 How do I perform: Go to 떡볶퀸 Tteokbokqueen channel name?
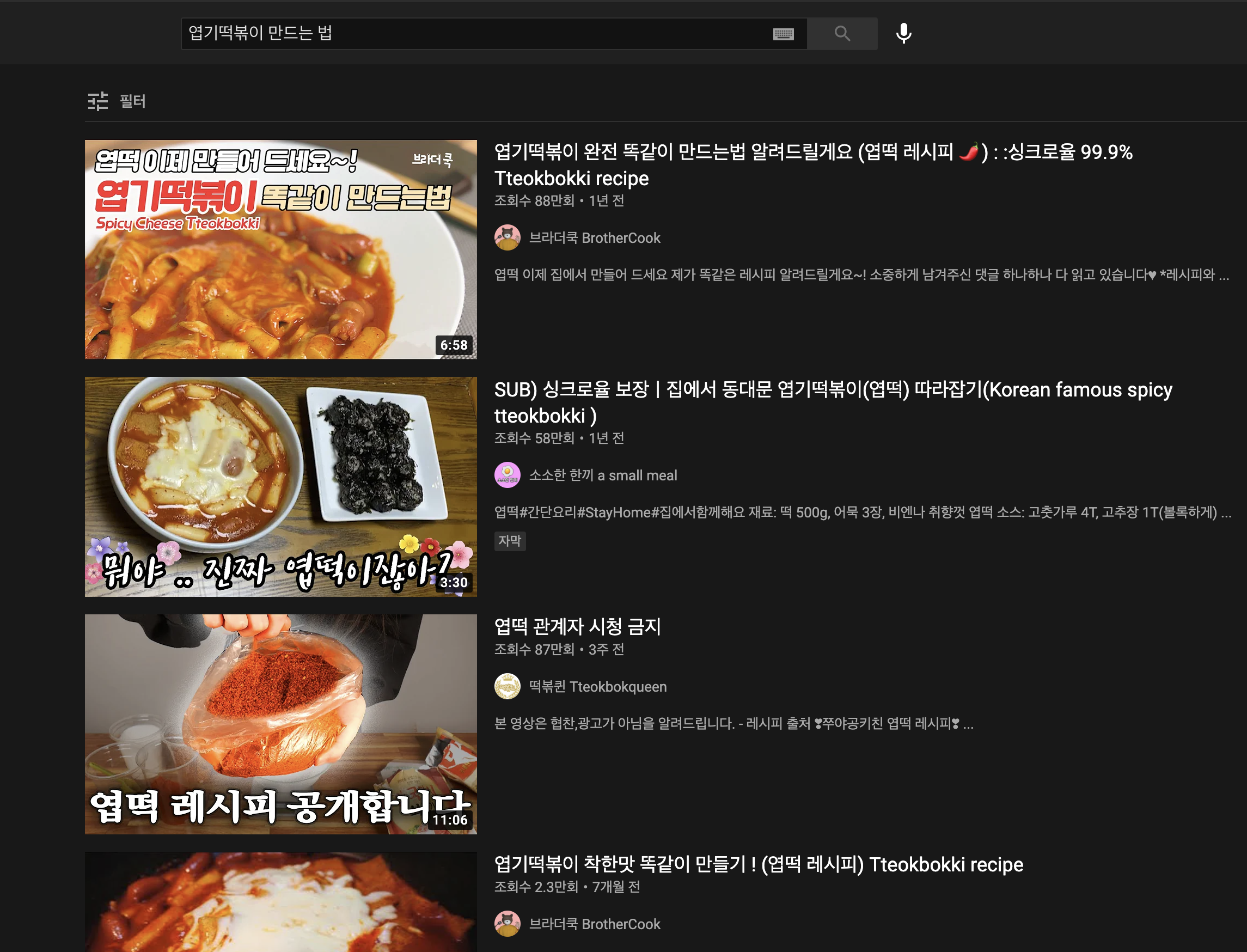tap(597, 686)
